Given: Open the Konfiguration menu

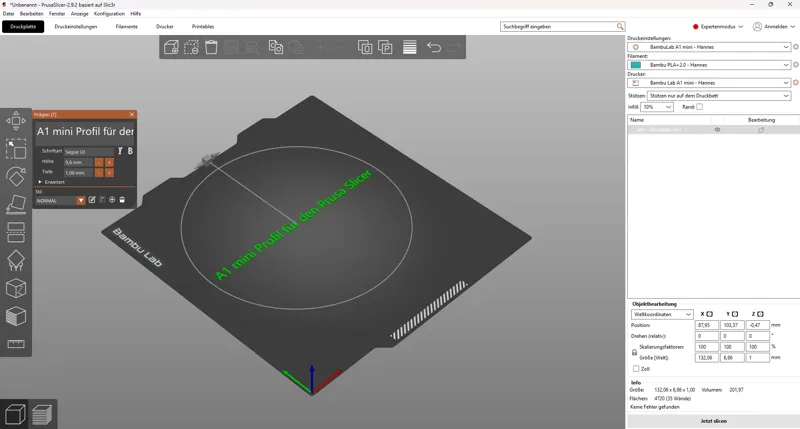Looking at the screenshot, I should pos(109,14).
